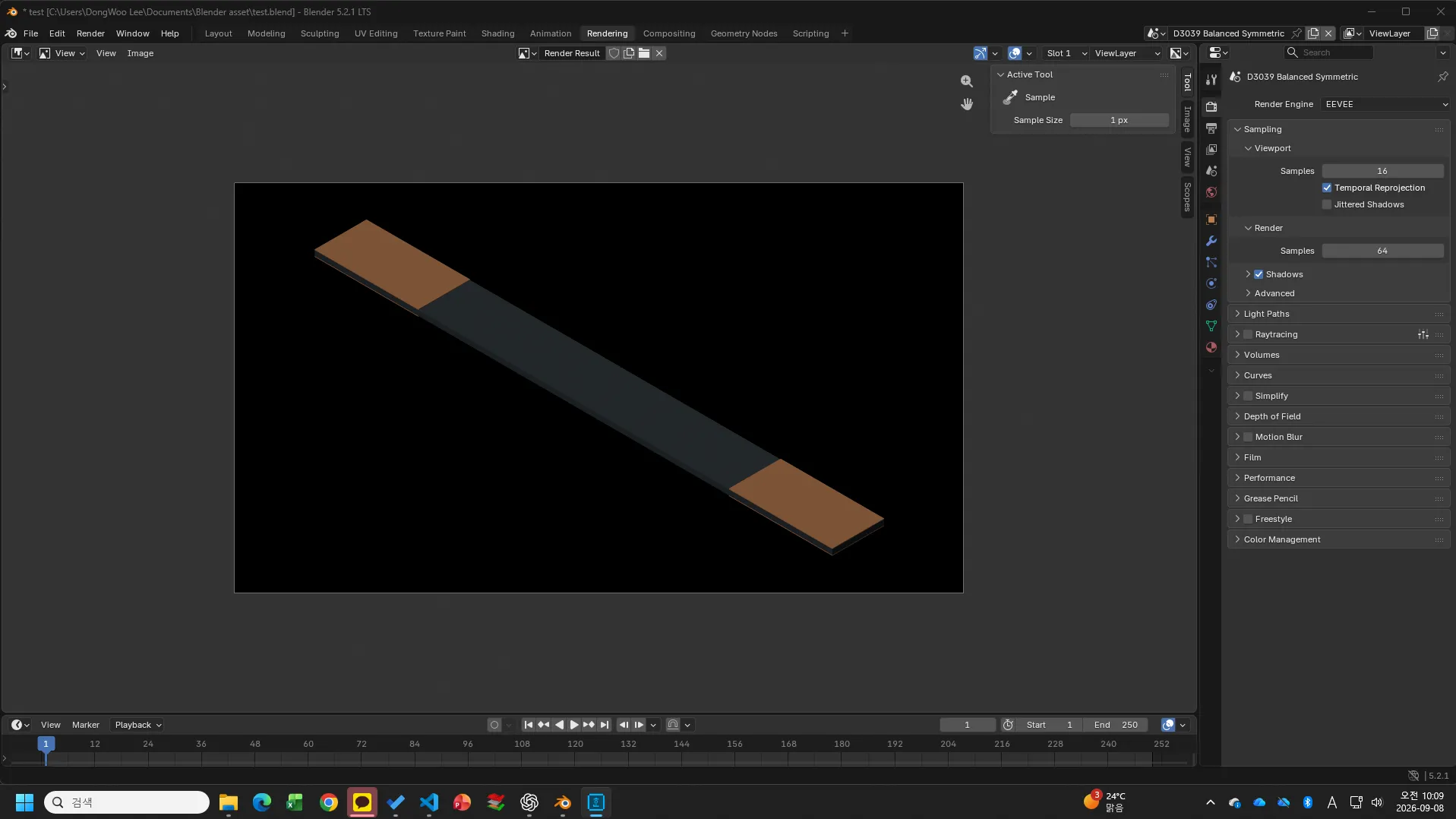Open the Render menu
This screenshot has width=1456, height=819.
point(90,33)
